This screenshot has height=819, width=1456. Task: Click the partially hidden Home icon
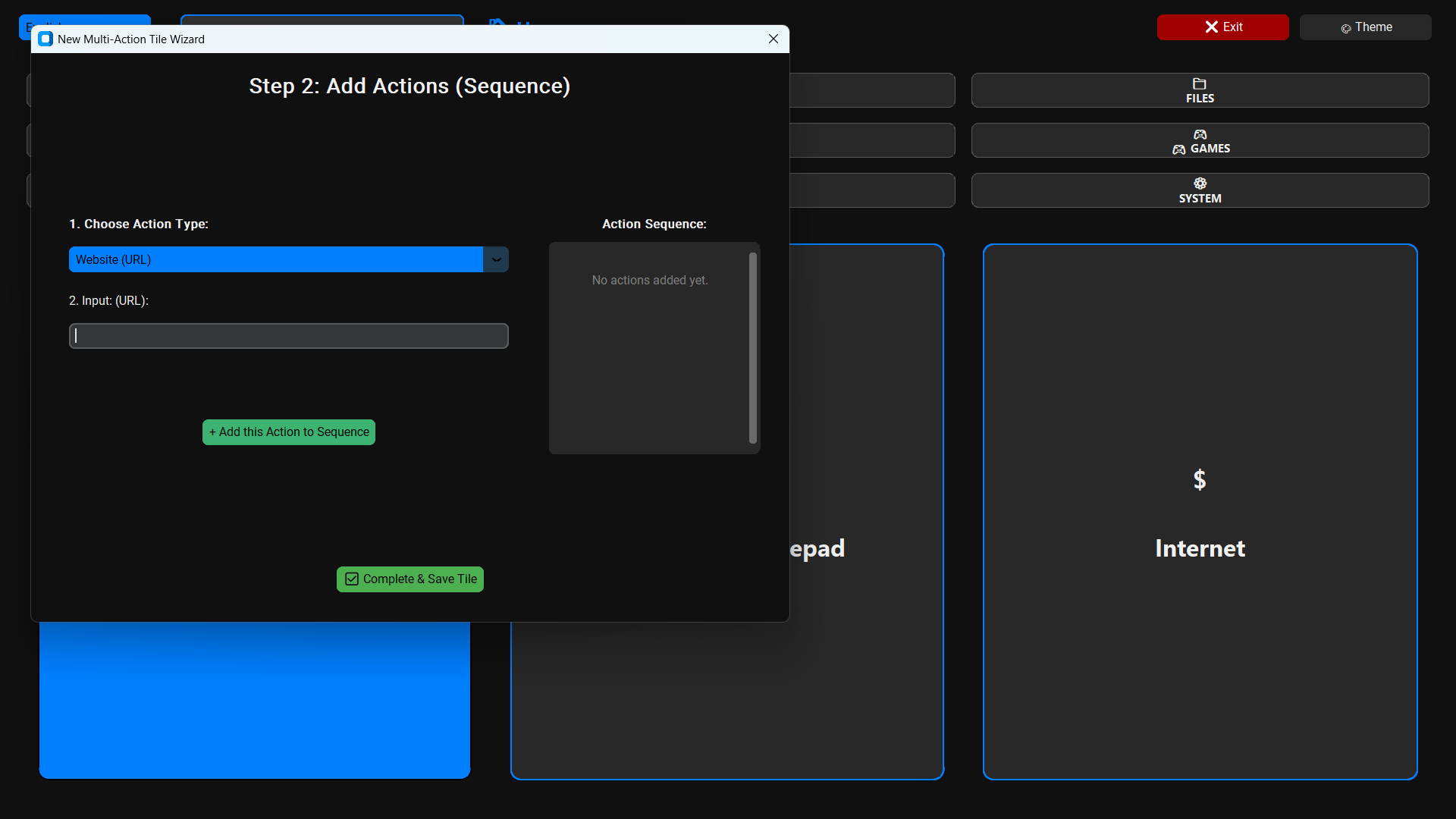497,21
